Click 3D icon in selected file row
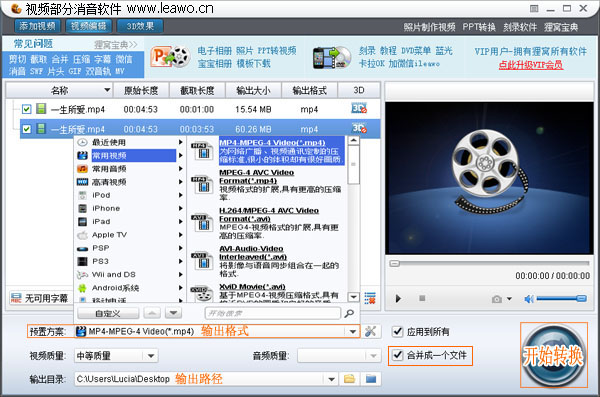 pos(359,128)
